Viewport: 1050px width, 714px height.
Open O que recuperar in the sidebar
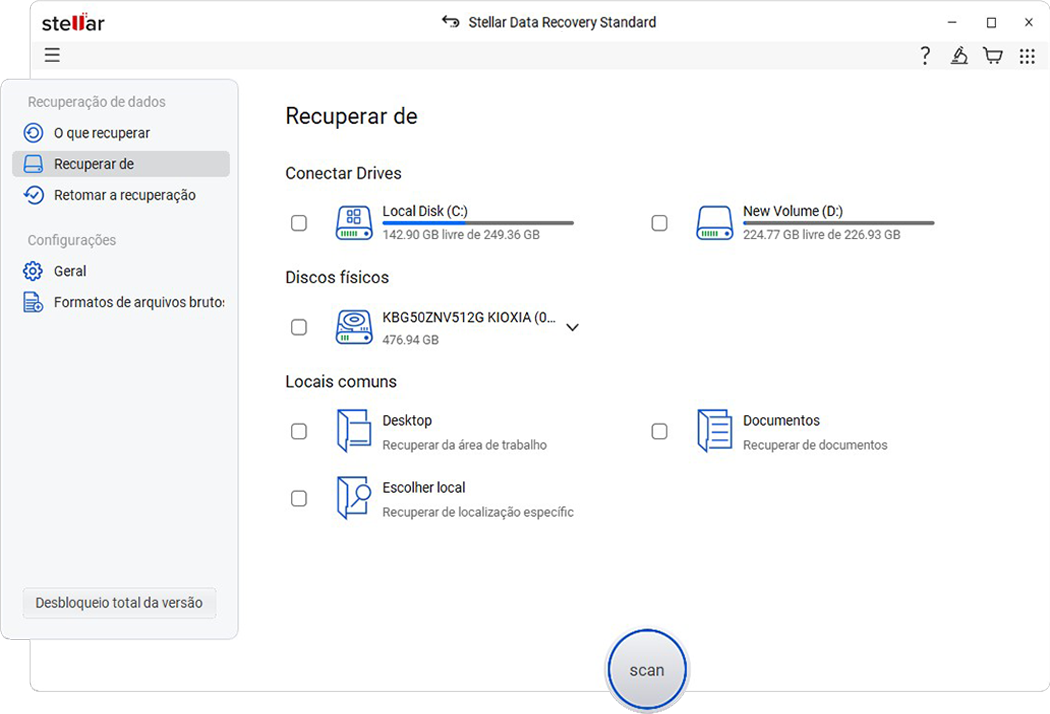point(121,133)
